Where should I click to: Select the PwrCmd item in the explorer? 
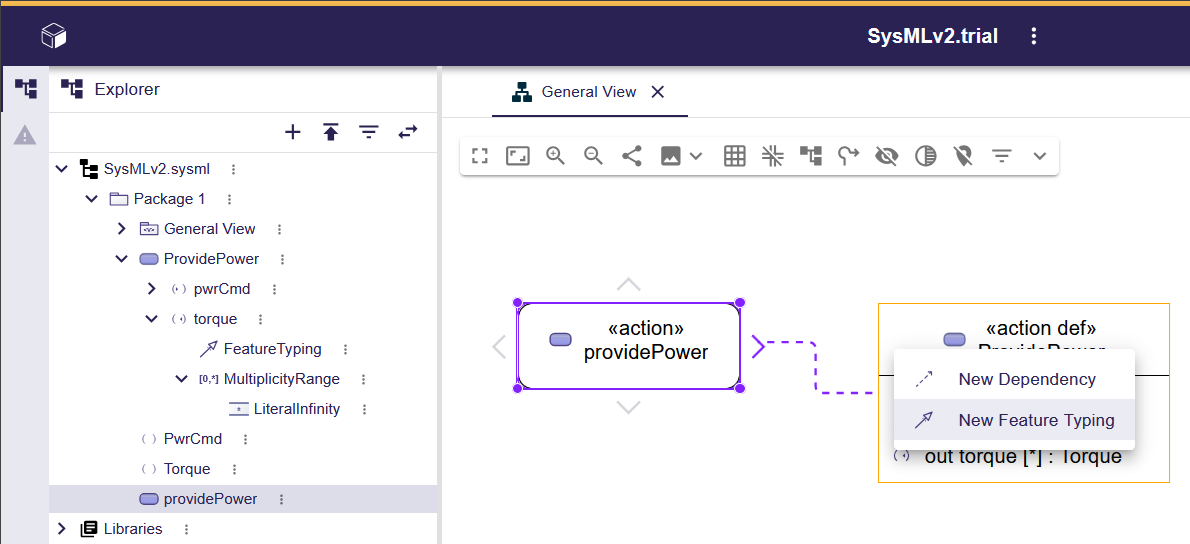pos(193,439)
